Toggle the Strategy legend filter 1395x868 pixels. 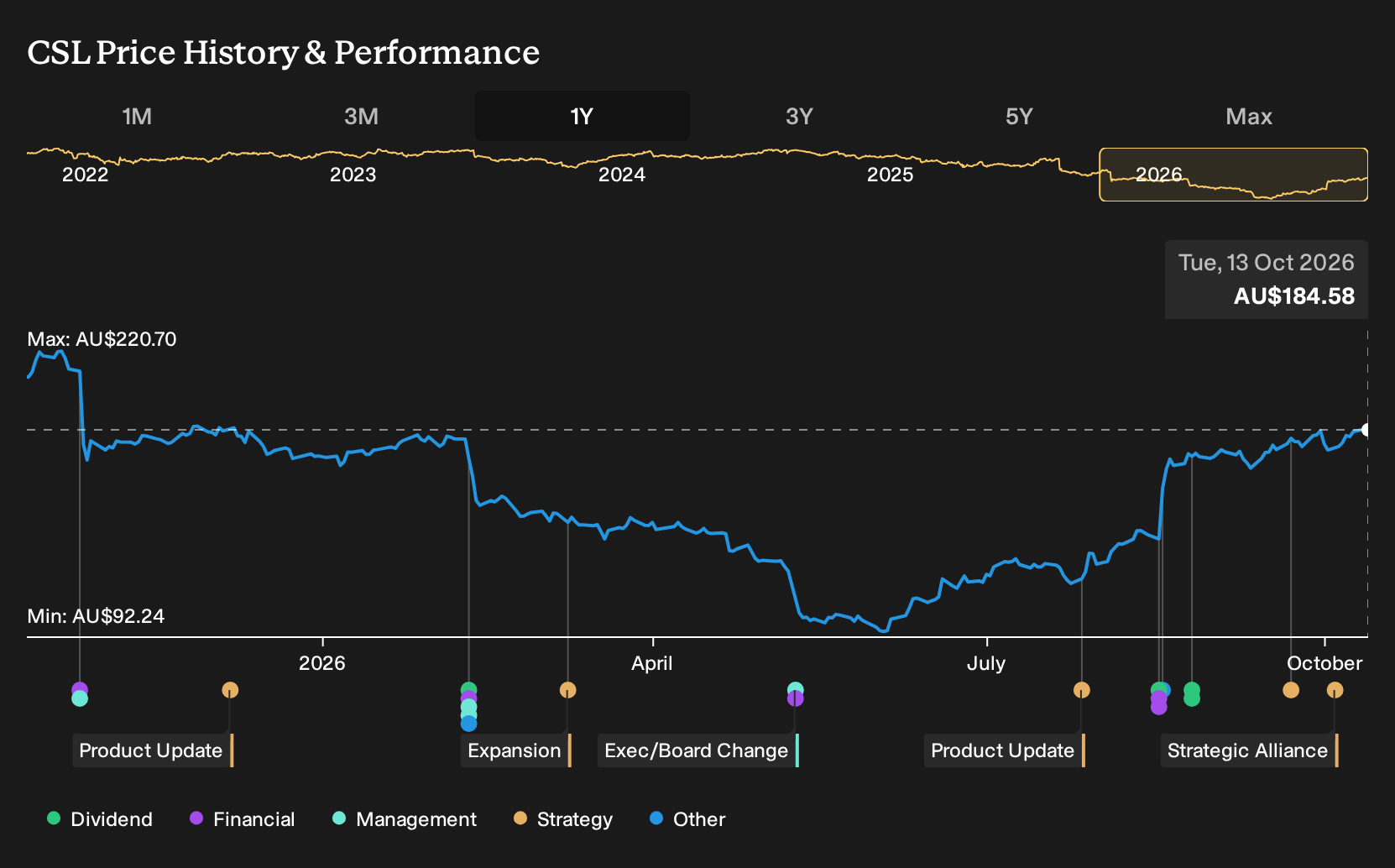[x=562, y=819]
